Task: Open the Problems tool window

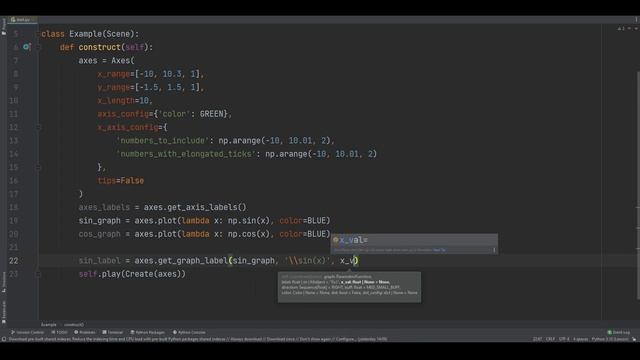Action: [84, 332]
